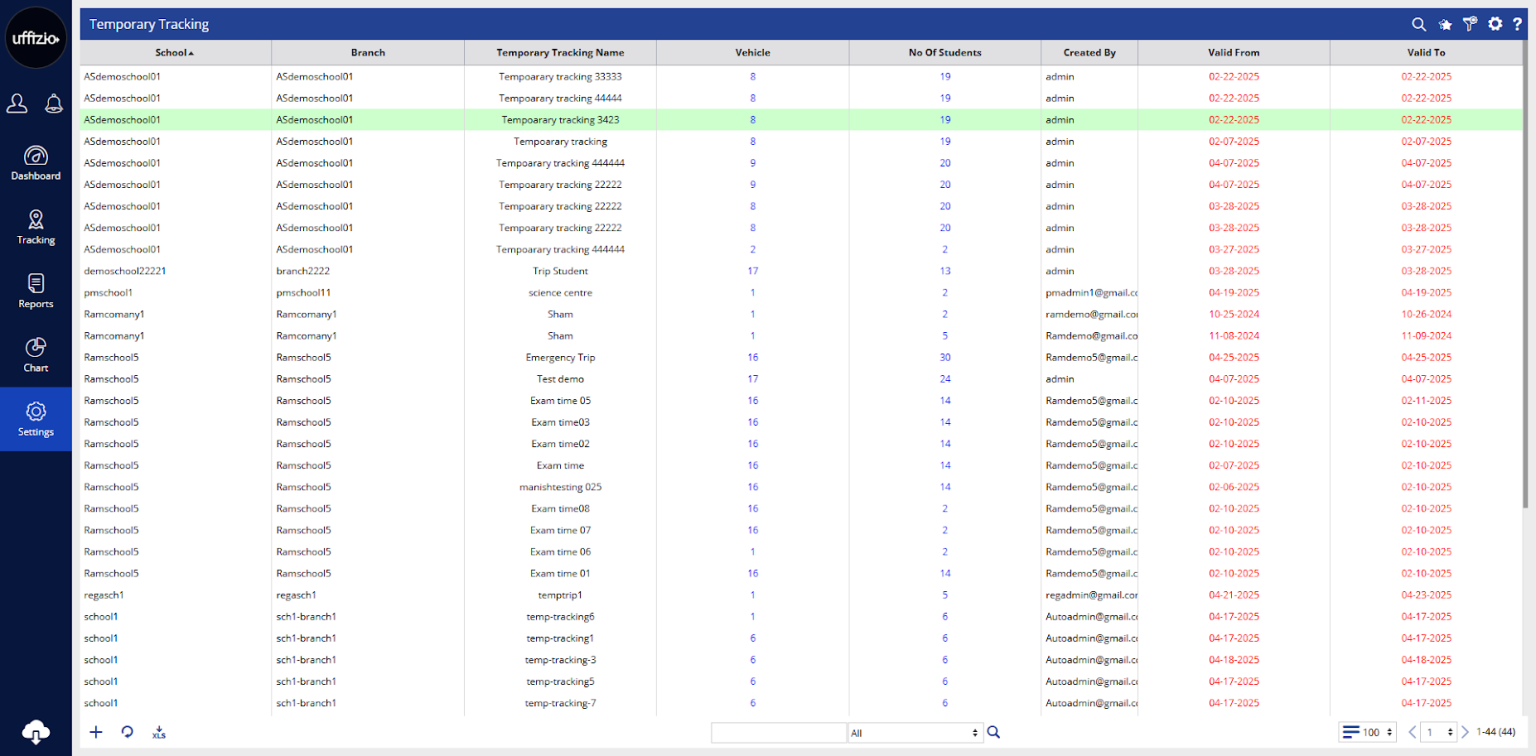This screenshot has width=1536, height=756.
Task: Export table to XLS file
Action: coord(159,732)
